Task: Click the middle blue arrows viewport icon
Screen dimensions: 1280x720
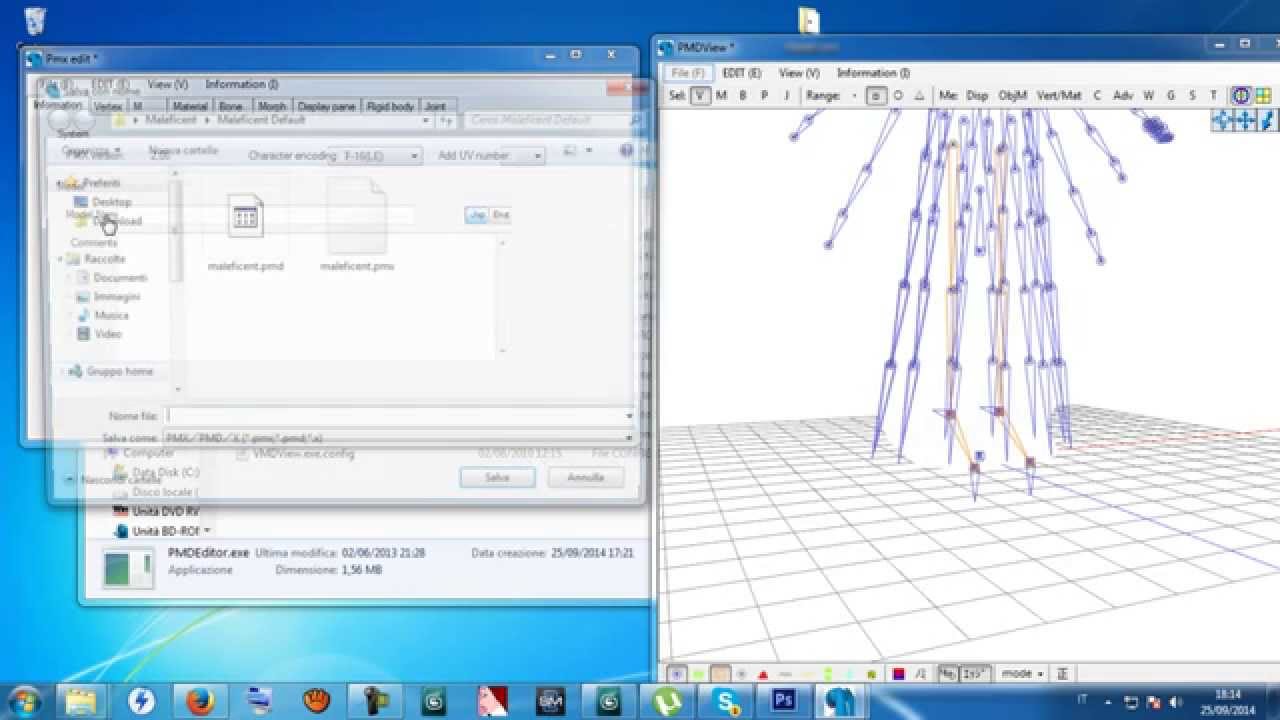Action: pyautogui.click(x=1245, y=121)
